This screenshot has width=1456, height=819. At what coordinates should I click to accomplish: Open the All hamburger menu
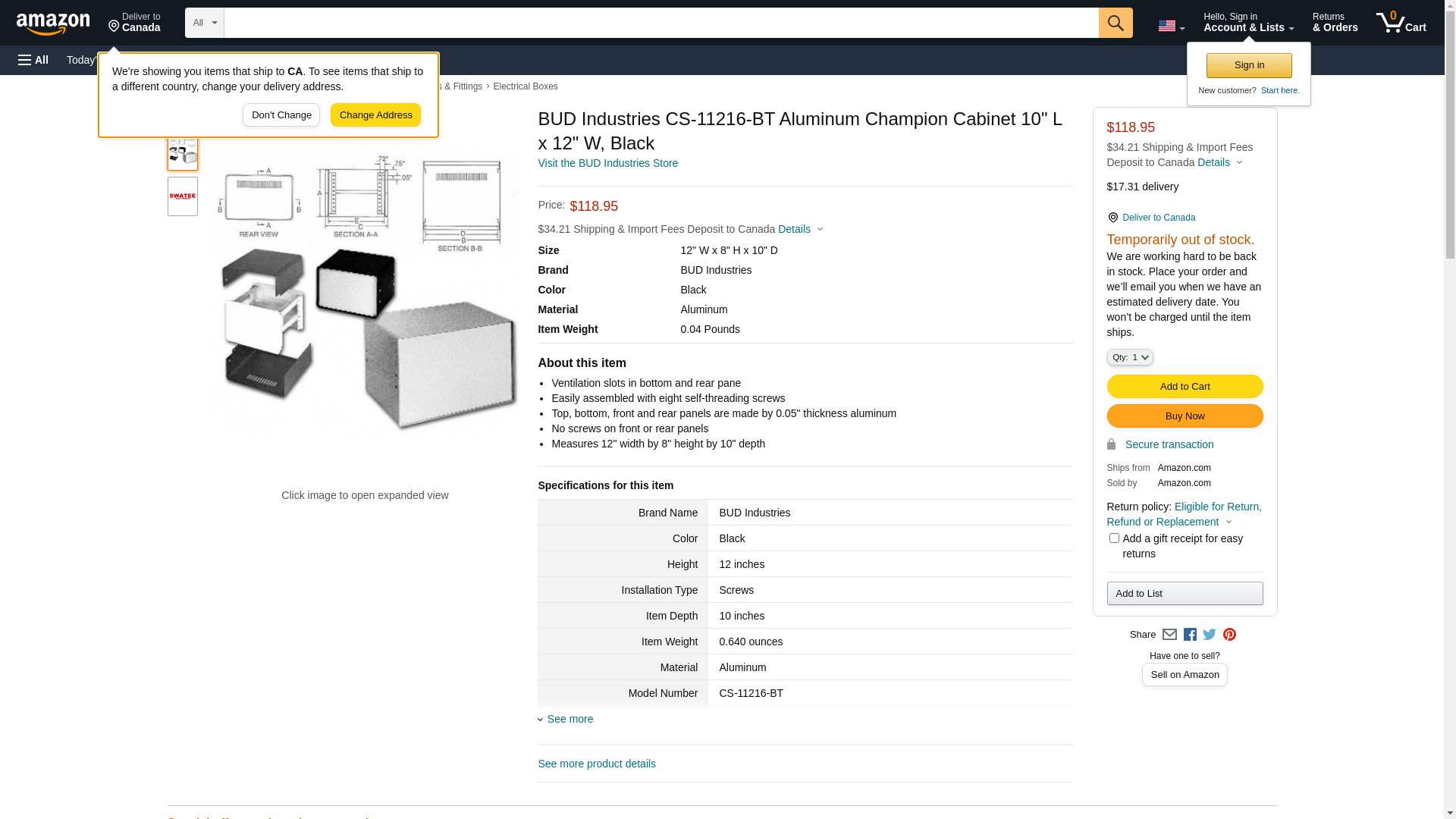[x=33, y=60]
